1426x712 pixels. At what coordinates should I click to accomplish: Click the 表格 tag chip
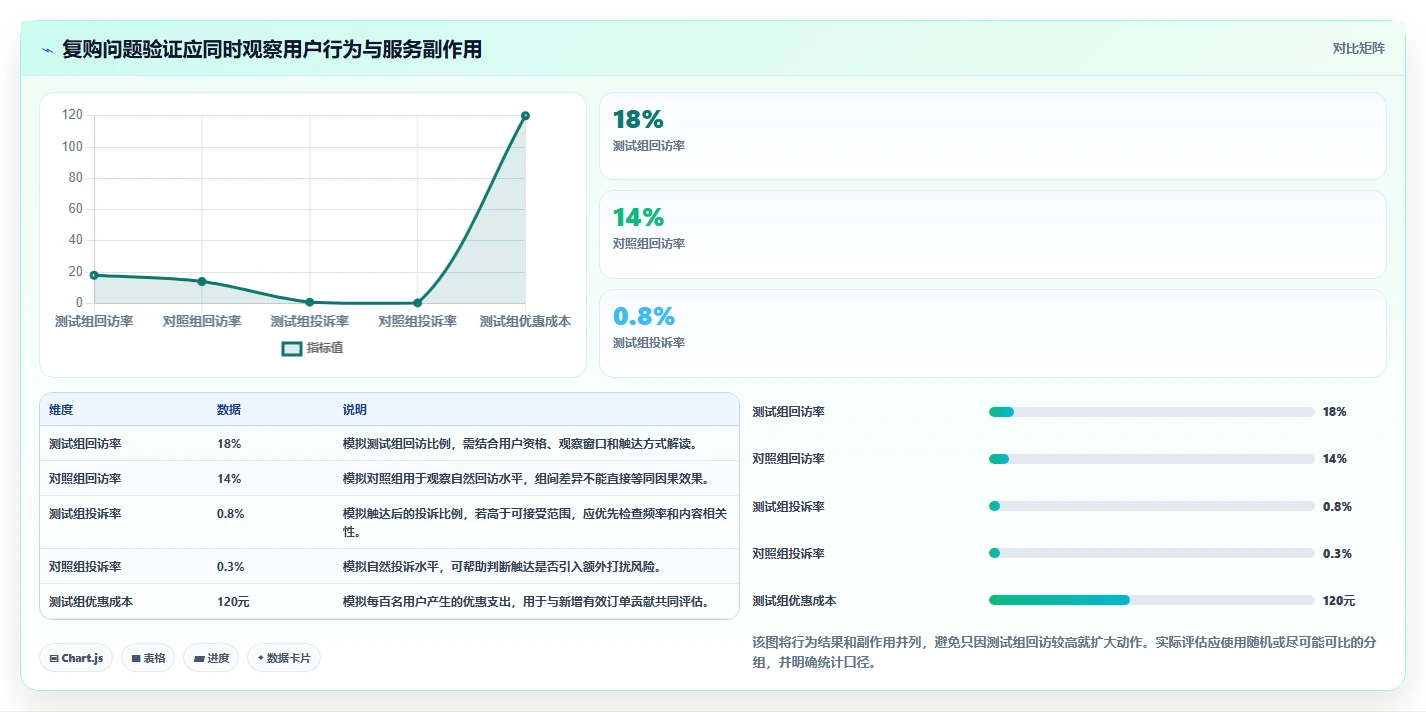[x=148, y=658]
